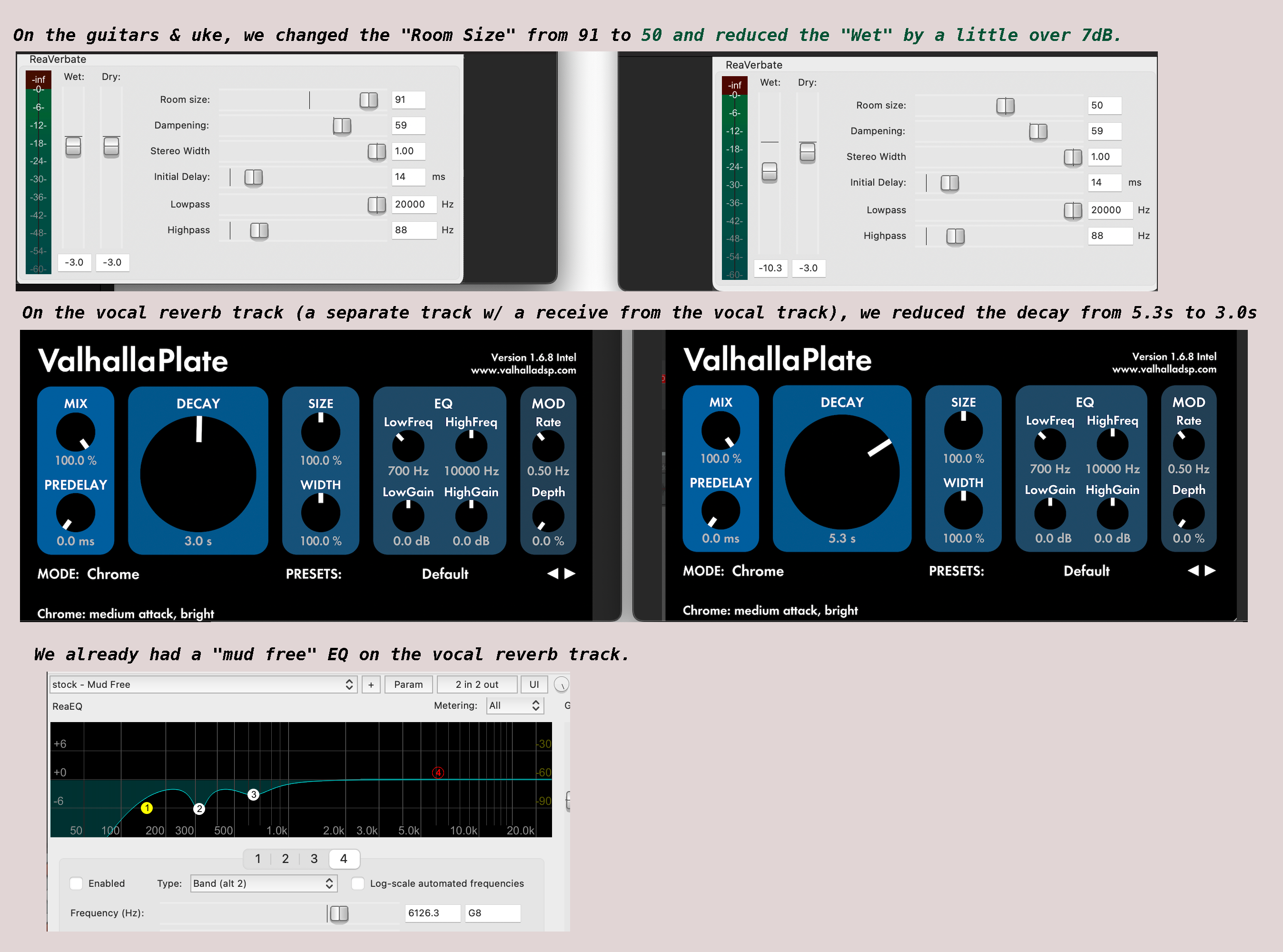Click Wet value field showing -10.3
Screen dimensions: 1283x952
pyautogui.click(x=770, y=268)
